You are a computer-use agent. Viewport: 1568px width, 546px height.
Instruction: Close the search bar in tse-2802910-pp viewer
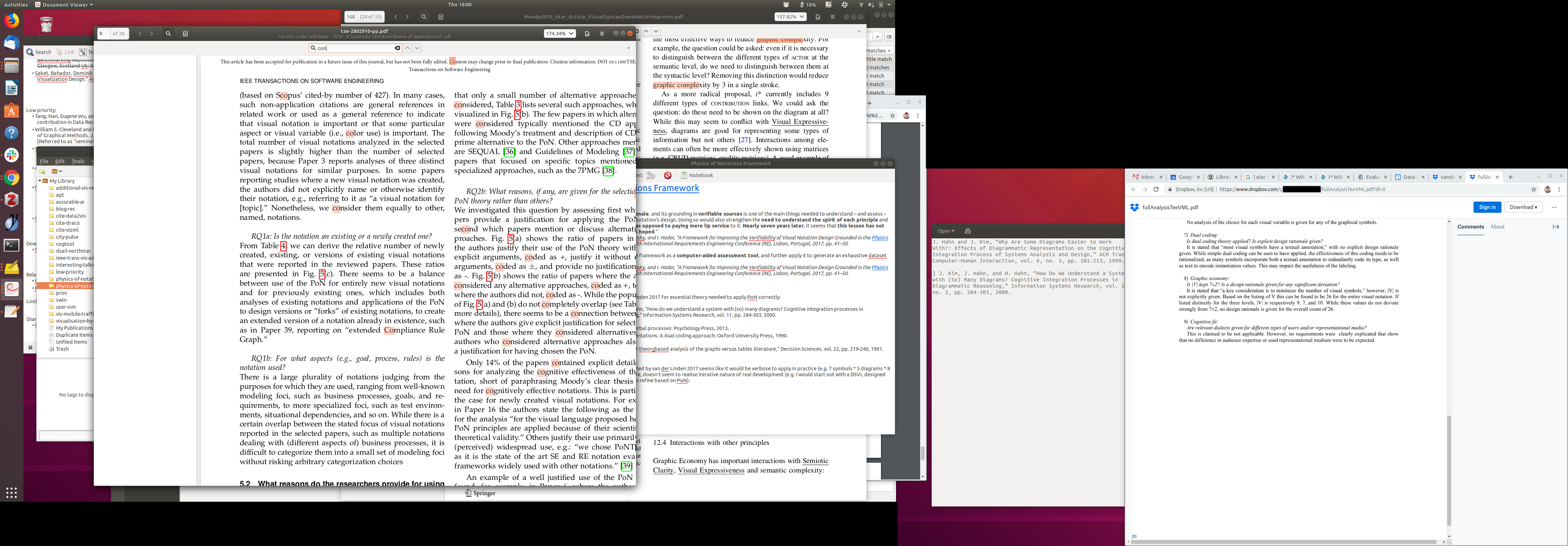coord(628,48)
